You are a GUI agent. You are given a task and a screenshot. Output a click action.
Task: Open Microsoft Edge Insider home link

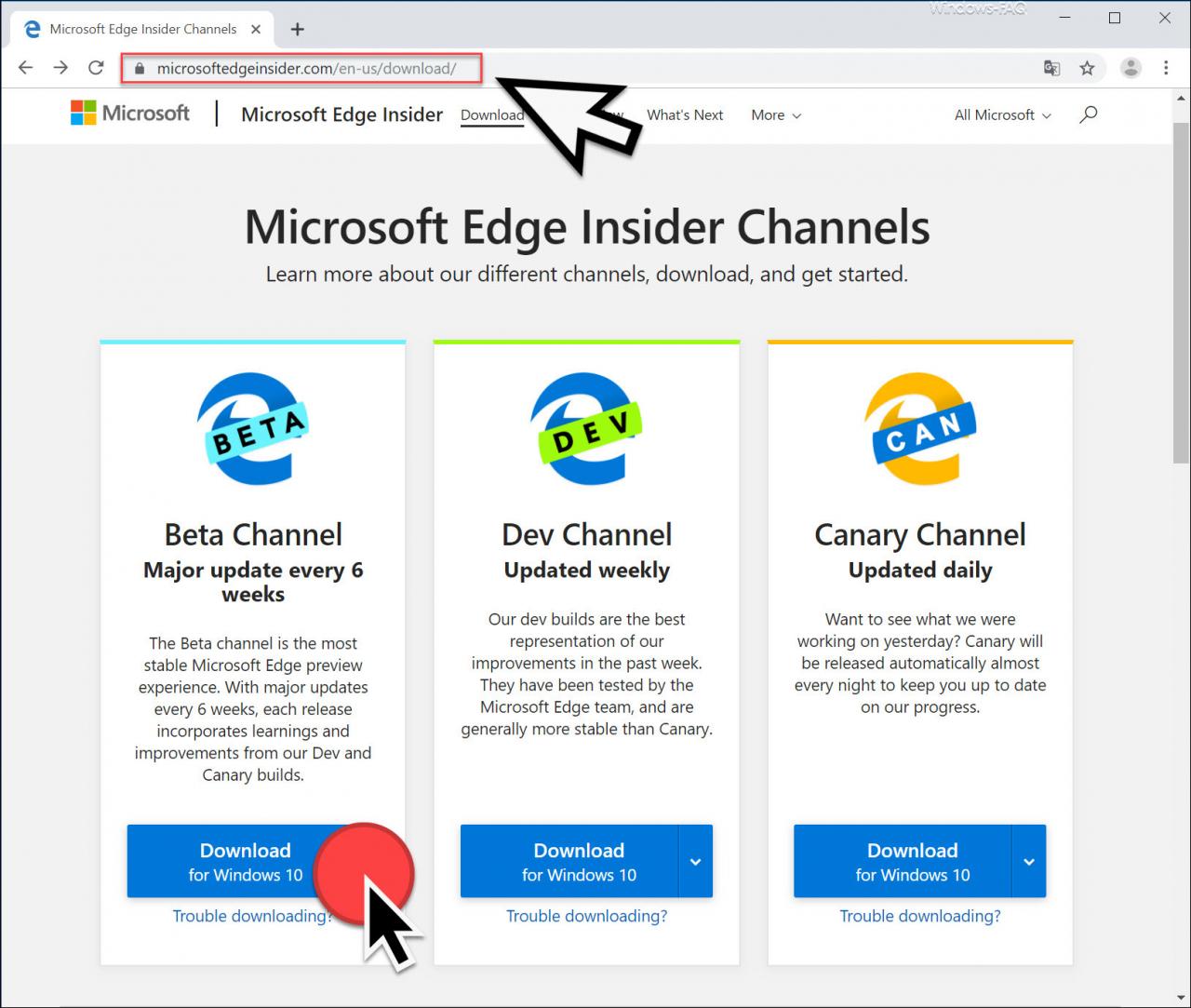click(x=341, y=114)
